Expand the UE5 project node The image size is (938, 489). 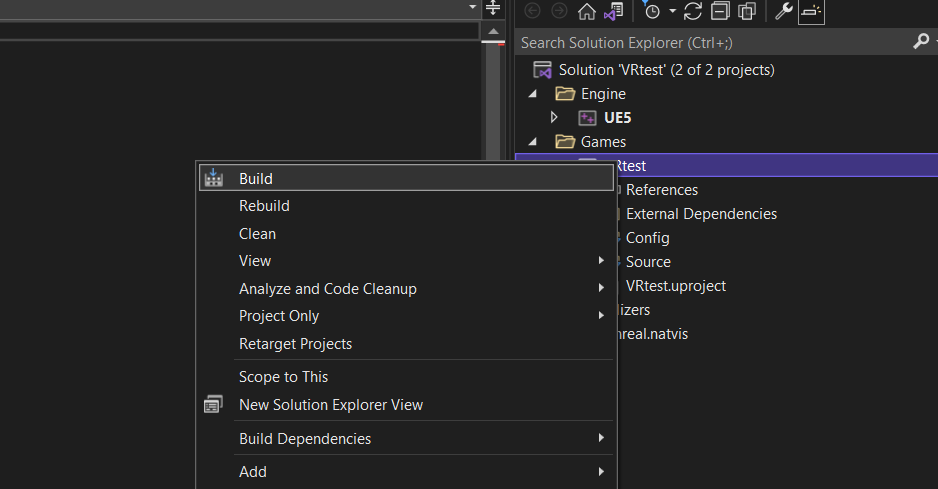point(555,118)
